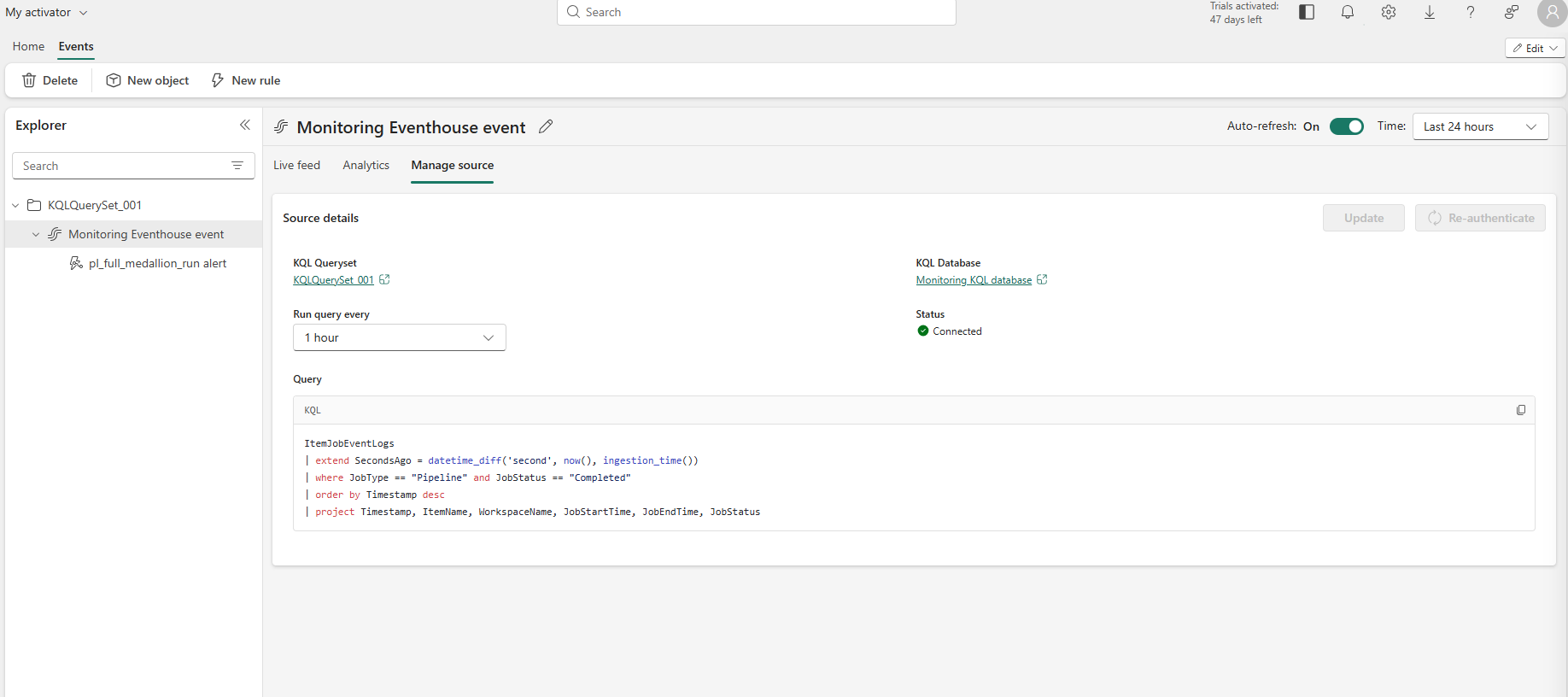Screen dimensions: 1568x697
Task: Click the Explorer Search field
Action: click(x=133, y=166)
